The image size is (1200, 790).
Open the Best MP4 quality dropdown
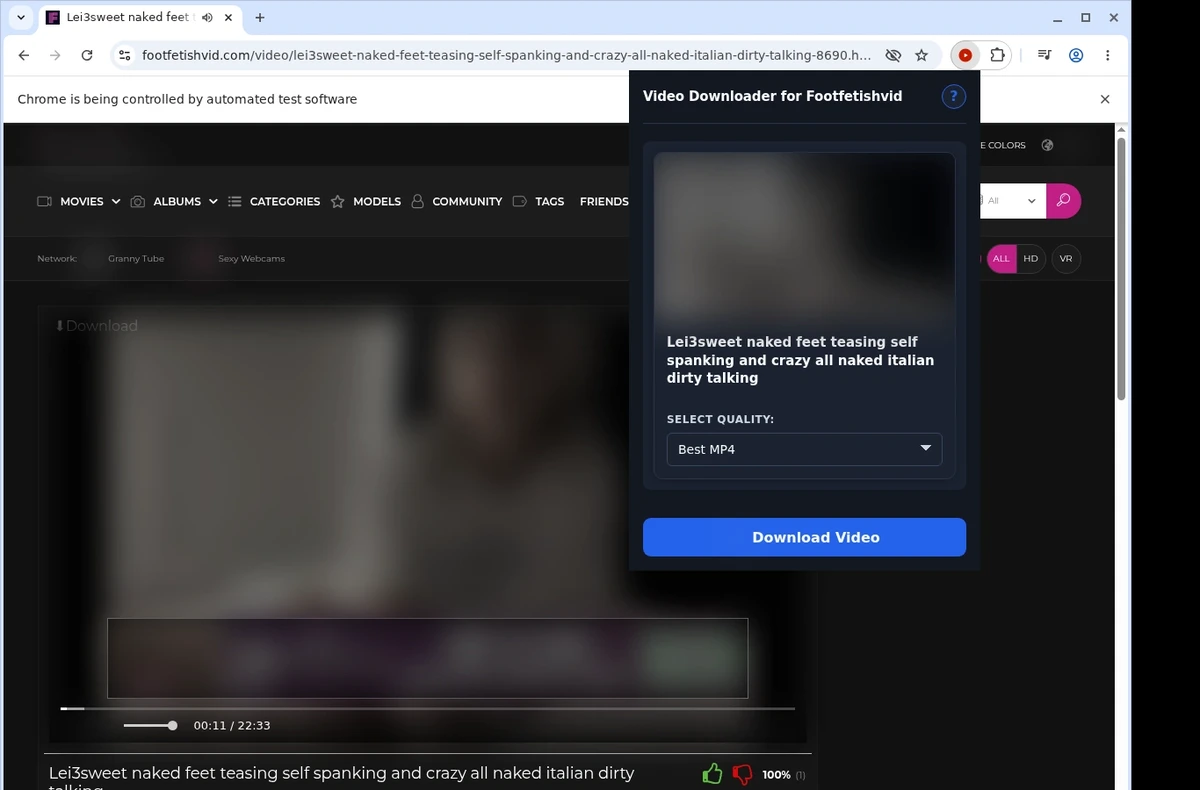[x=804, y=449]
